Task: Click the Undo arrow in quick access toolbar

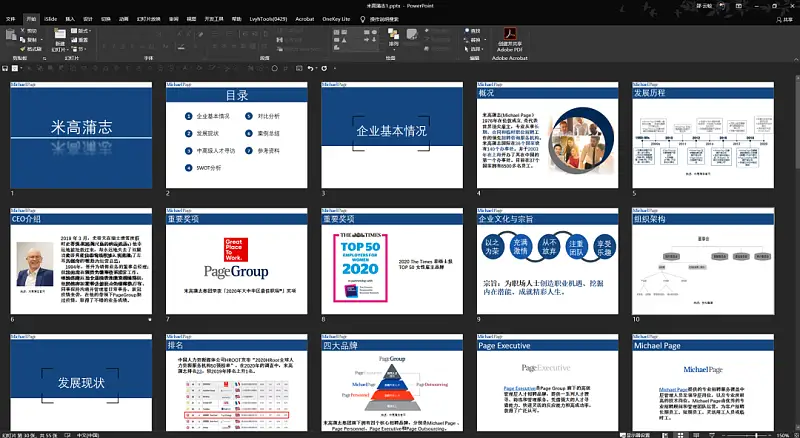Action: [310, 68]
